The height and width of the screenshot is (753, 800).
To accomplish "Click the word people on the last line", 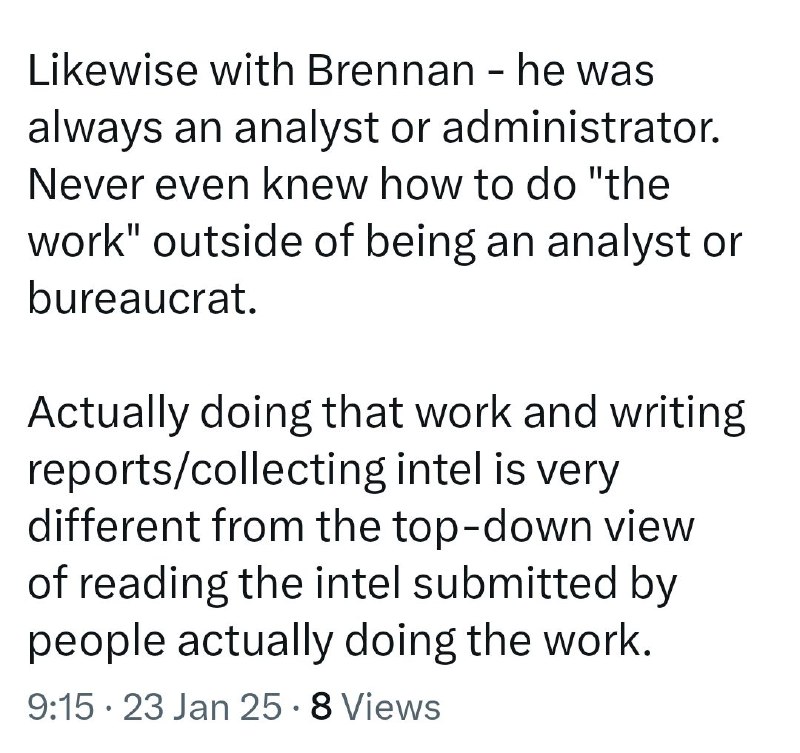I will point(97,641).
